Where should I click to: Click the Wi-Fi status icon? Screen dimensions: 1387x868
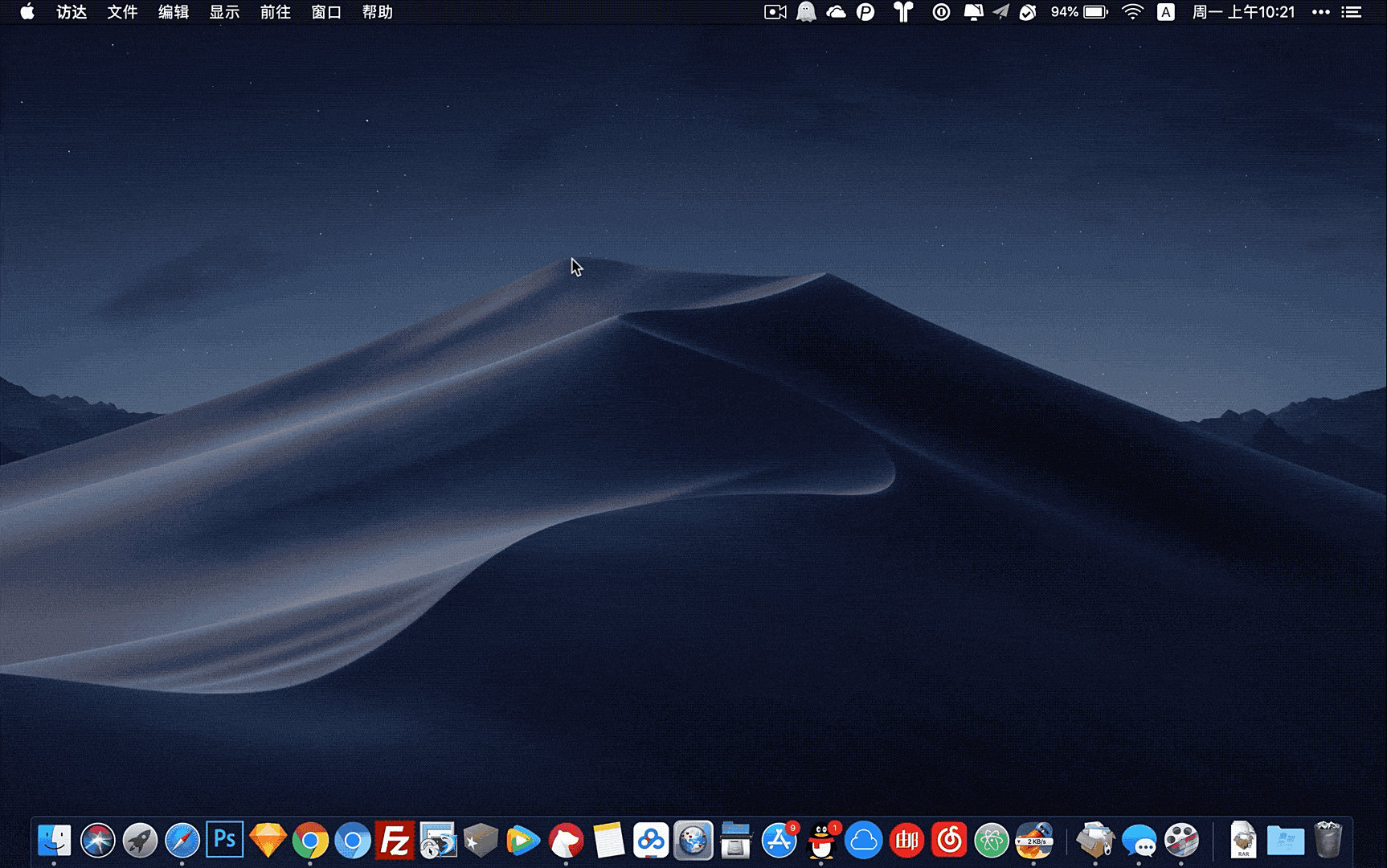pyautogui.click(x=1132, y=12)
